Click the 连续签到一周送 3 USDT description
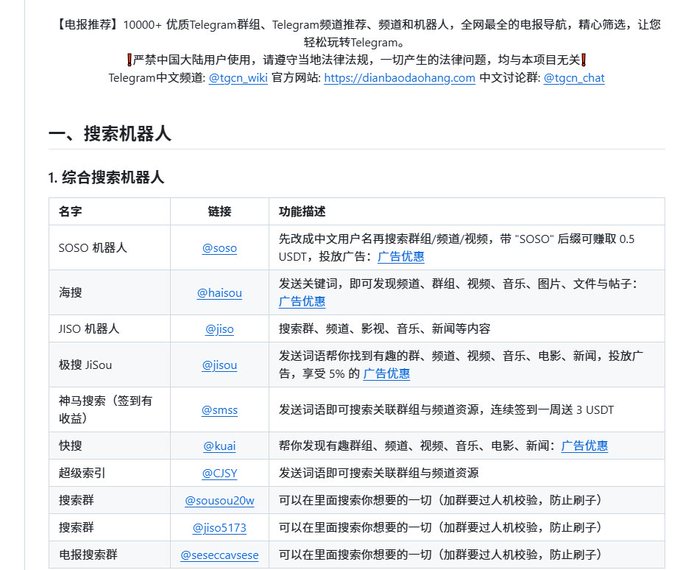 (552, 410)
